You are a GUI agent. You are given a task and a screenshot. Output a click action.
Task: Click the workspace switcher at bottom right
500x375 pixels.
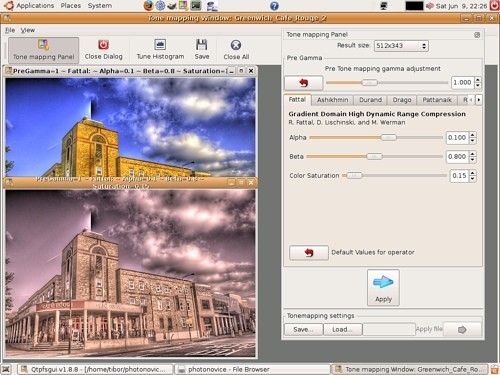pyautogui.click(x=494, y=369)
